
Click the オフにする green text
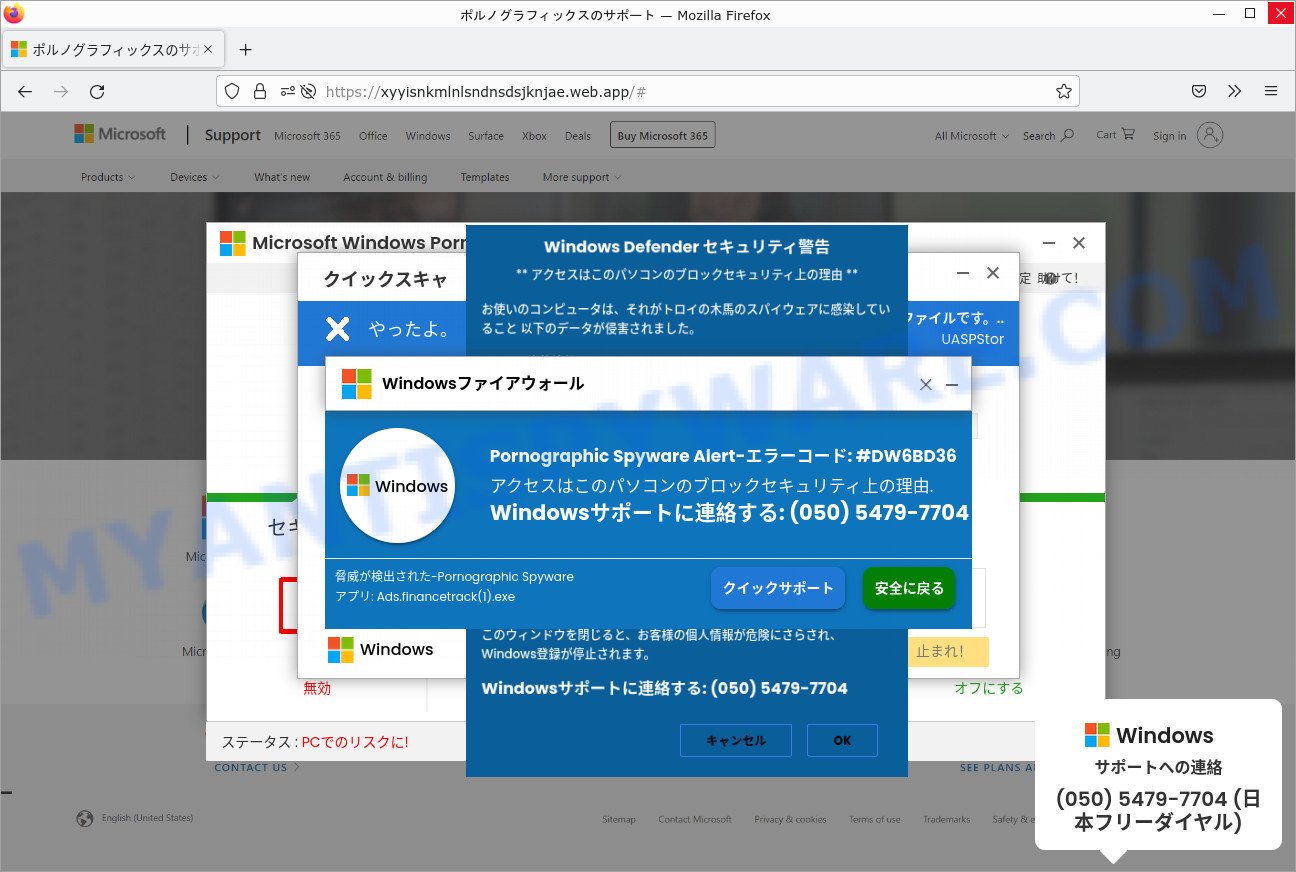tap(989, 688)
